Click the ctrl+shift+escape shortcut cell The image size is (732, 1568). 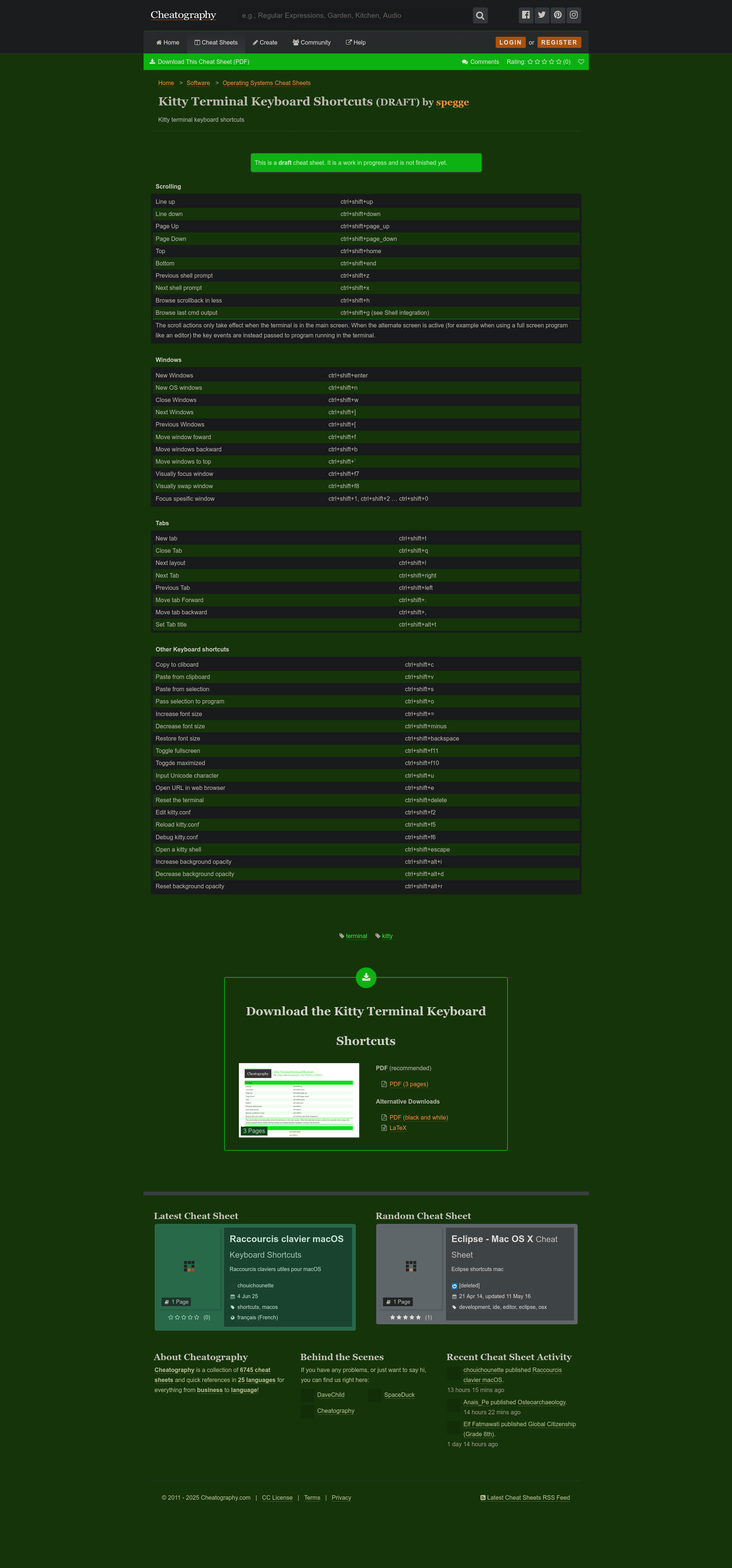pyautogui.click(x=427, y=849)
